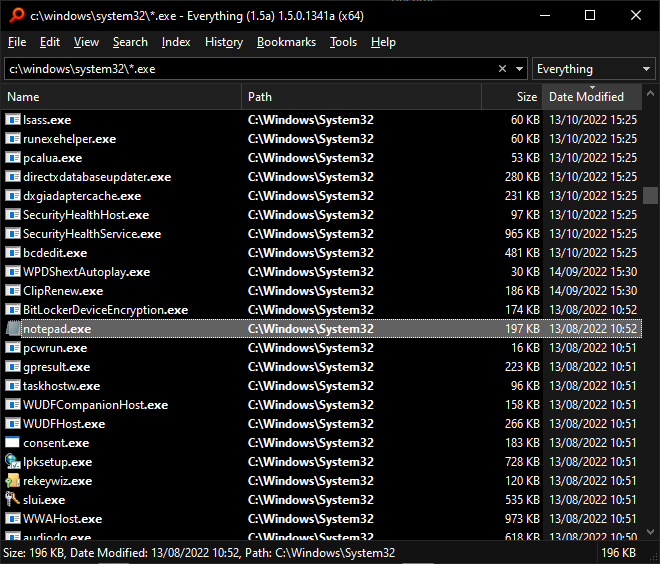Click the bcdedit.exe file icon
The height and width of the screenshot is (564, 660).
(13, 253)
